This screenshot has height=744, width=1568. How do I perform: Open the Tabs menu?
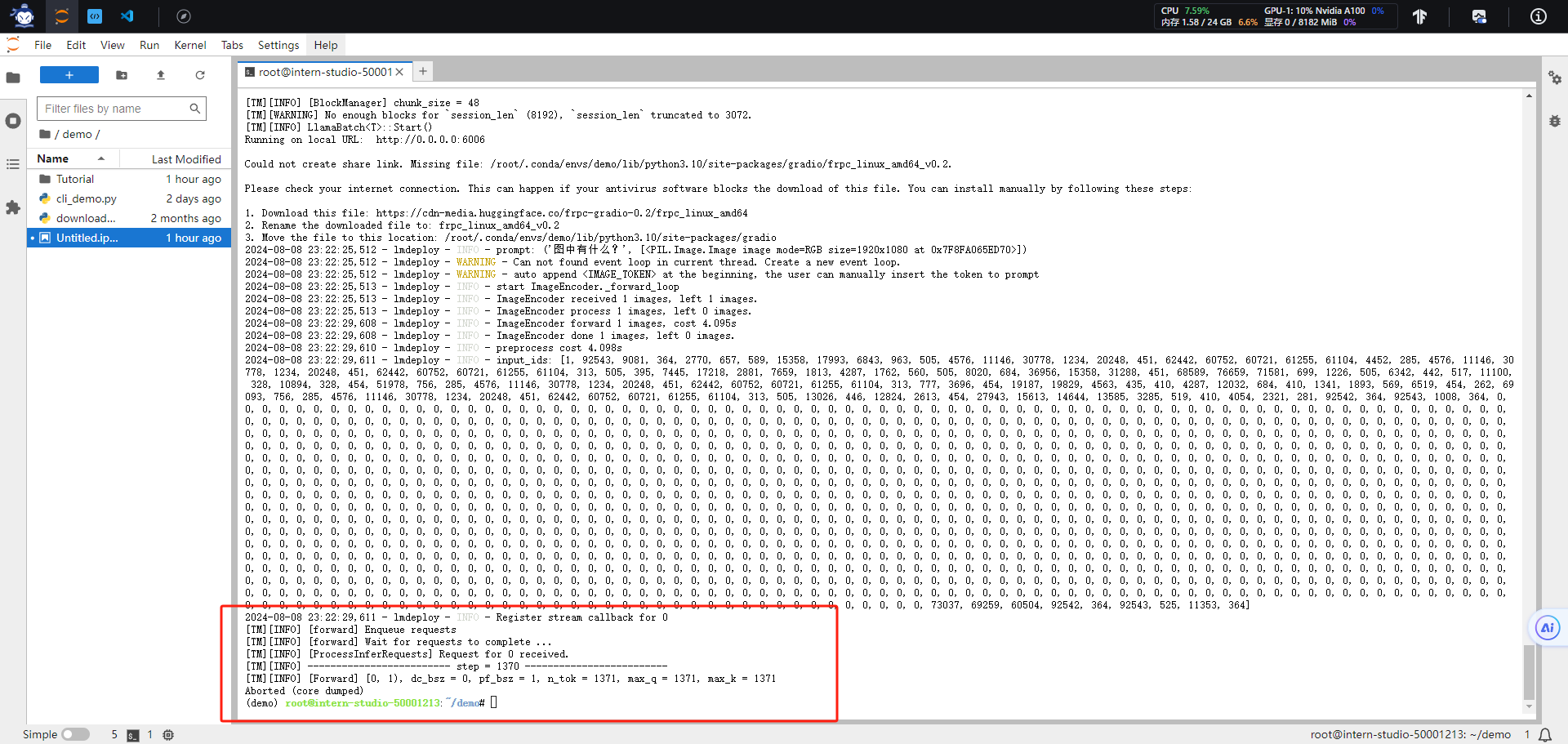(232, 45)
